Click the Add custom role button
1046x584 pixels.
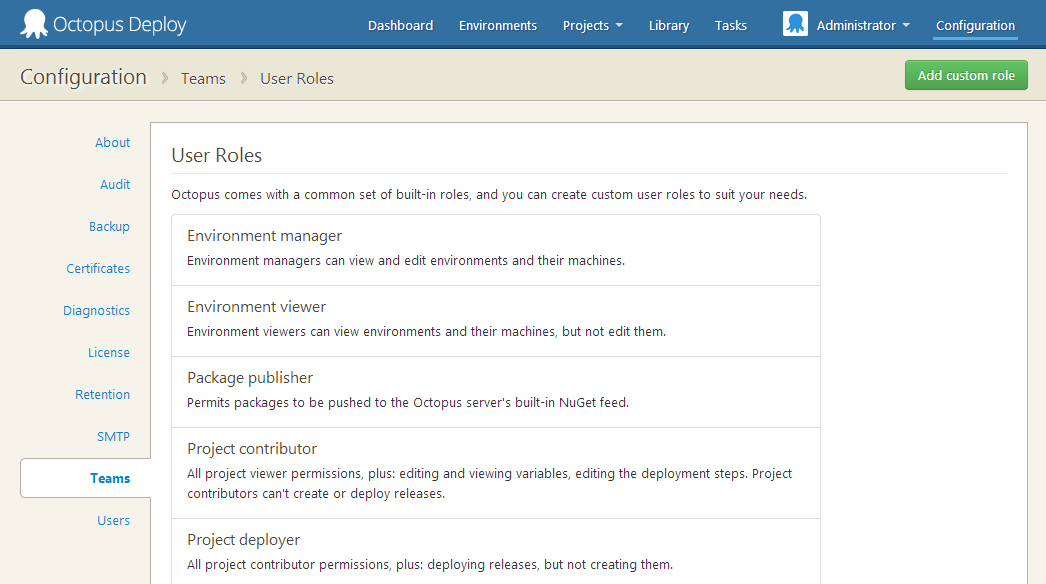965,74
